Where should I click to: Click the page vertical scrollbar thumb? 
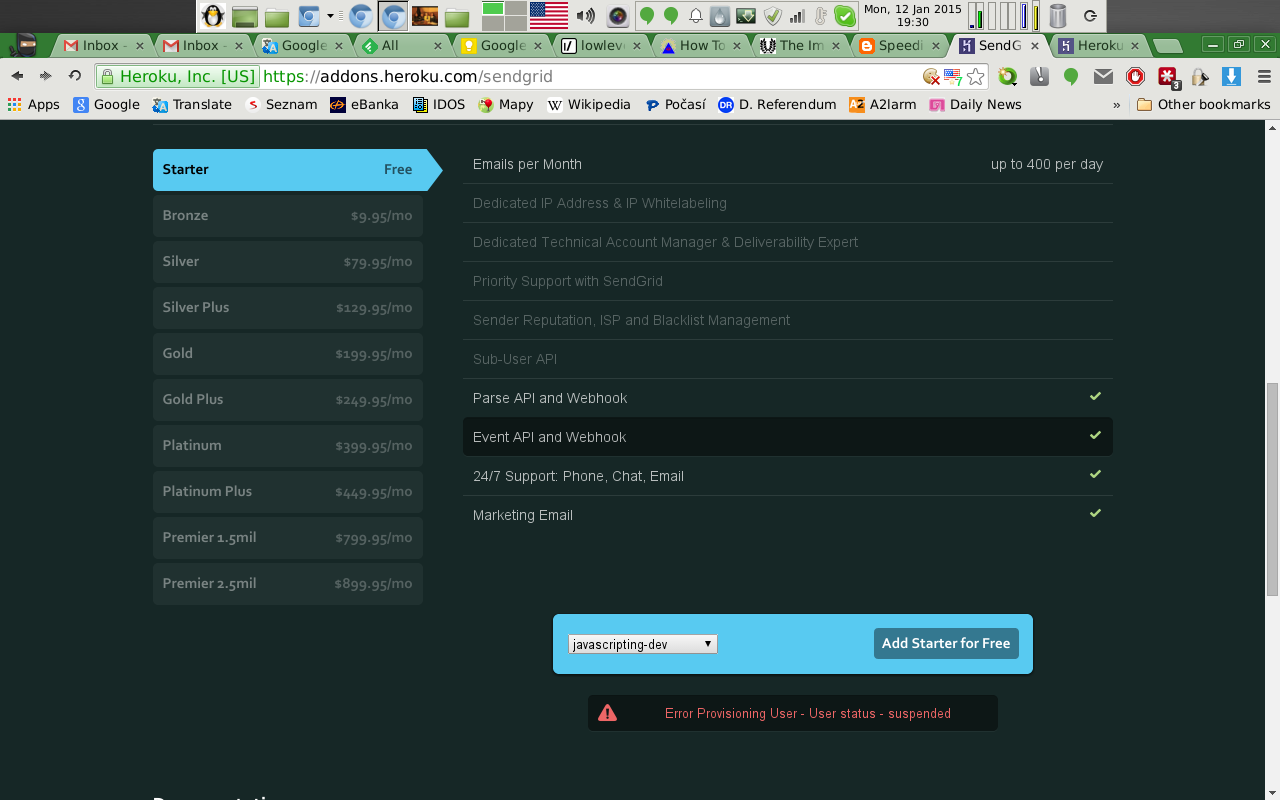[x=1272, y=488]
